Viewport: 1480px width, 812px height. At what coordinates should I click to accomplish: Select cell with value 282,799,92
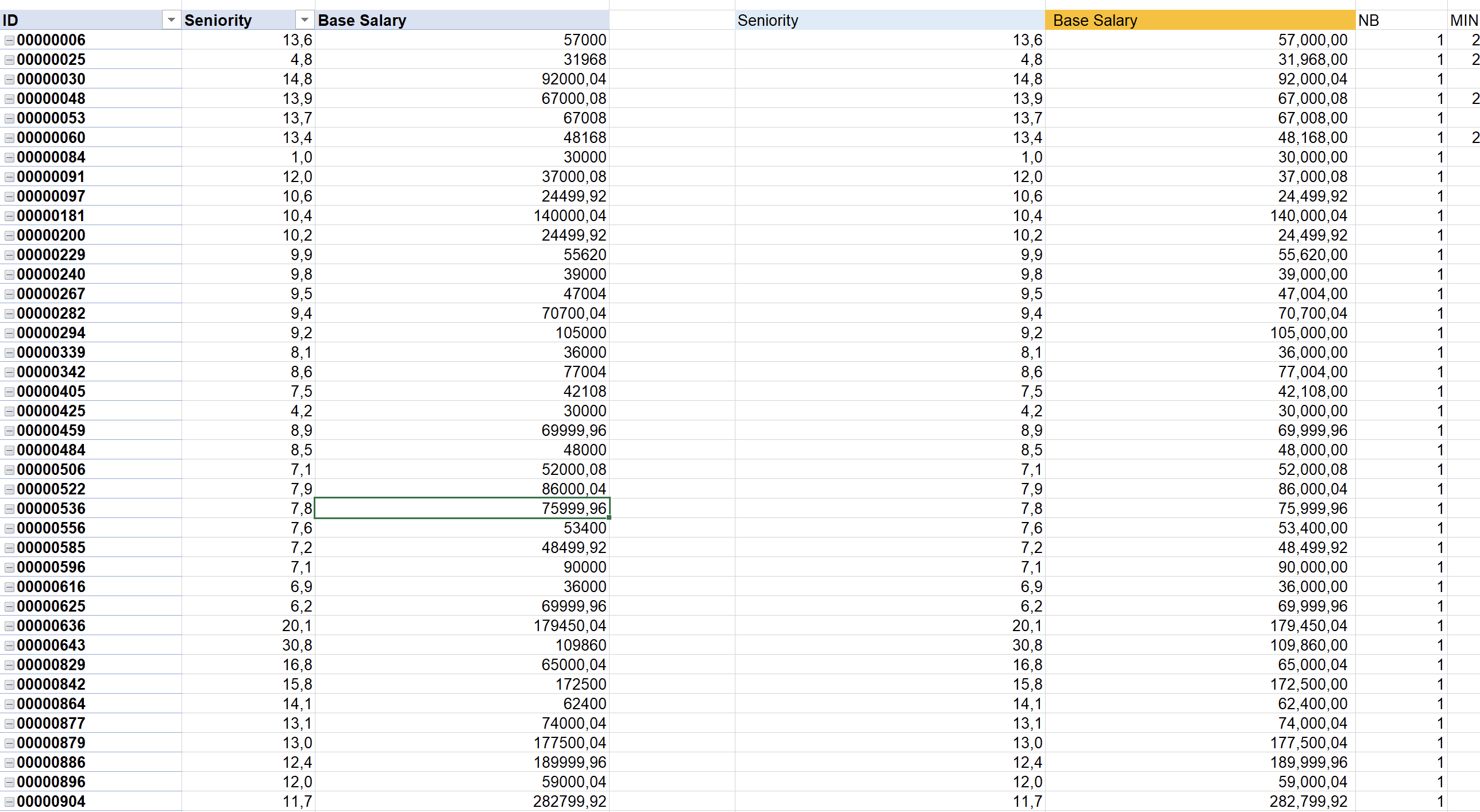tap(1308, 801)
